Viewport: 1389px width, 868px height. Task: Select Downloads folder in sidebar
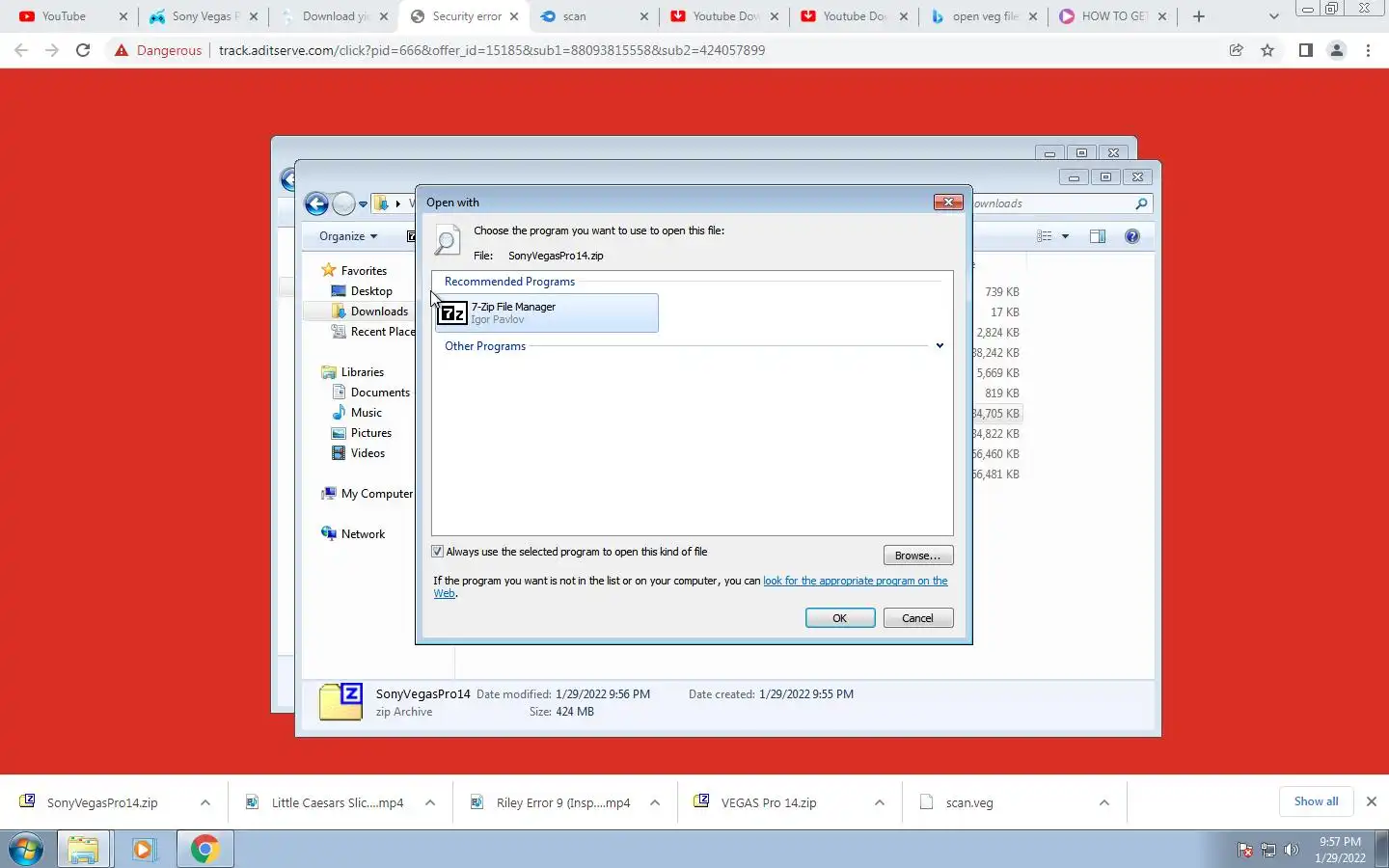pyautogui.click(x=379, y=312)
